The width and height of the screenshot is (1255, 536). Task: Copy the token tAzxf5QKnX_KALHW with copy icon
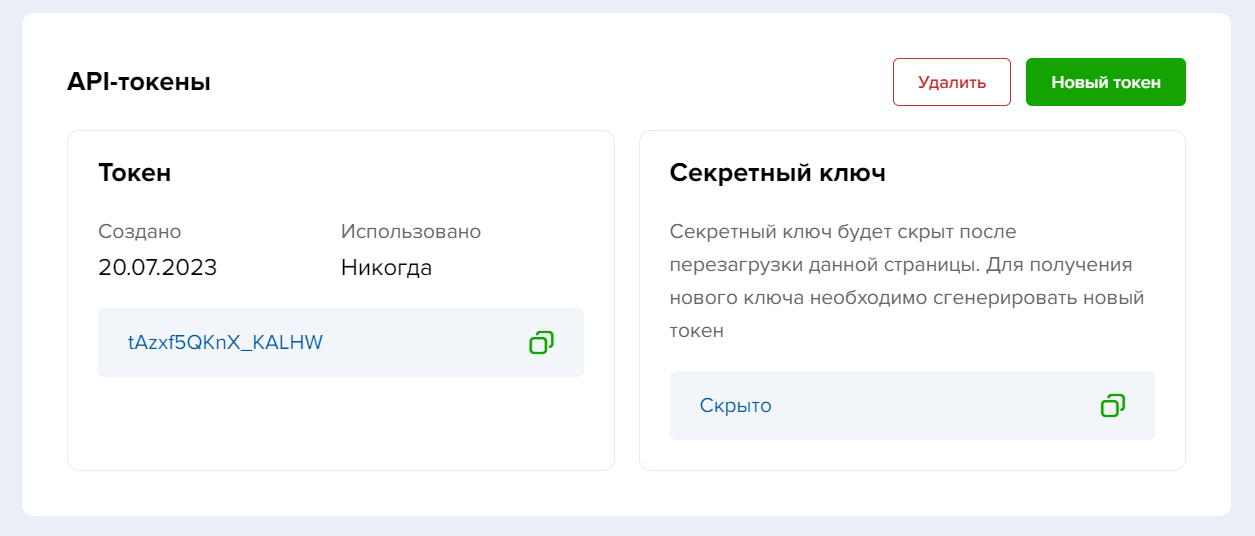(541, 343)
